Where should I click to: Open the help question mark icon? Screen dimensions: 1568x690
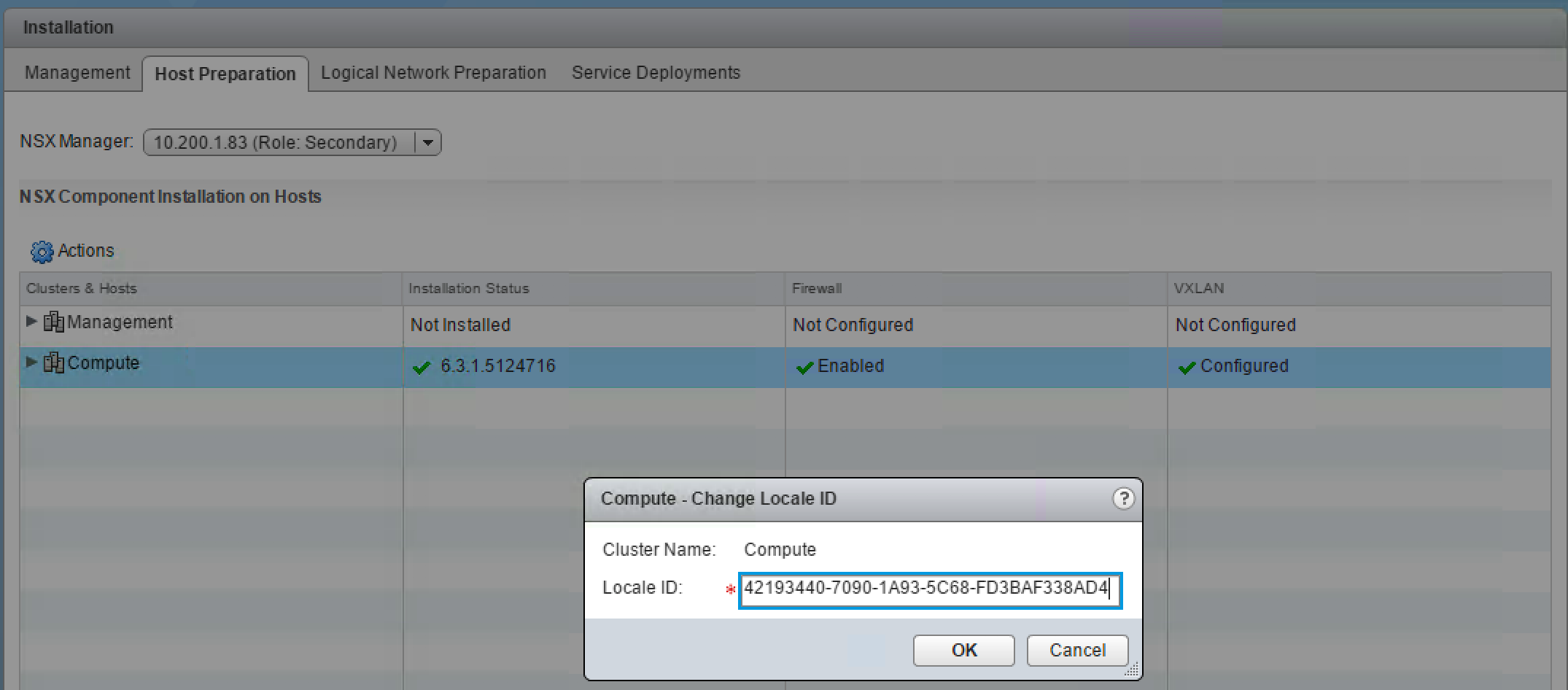point(1123,499)
